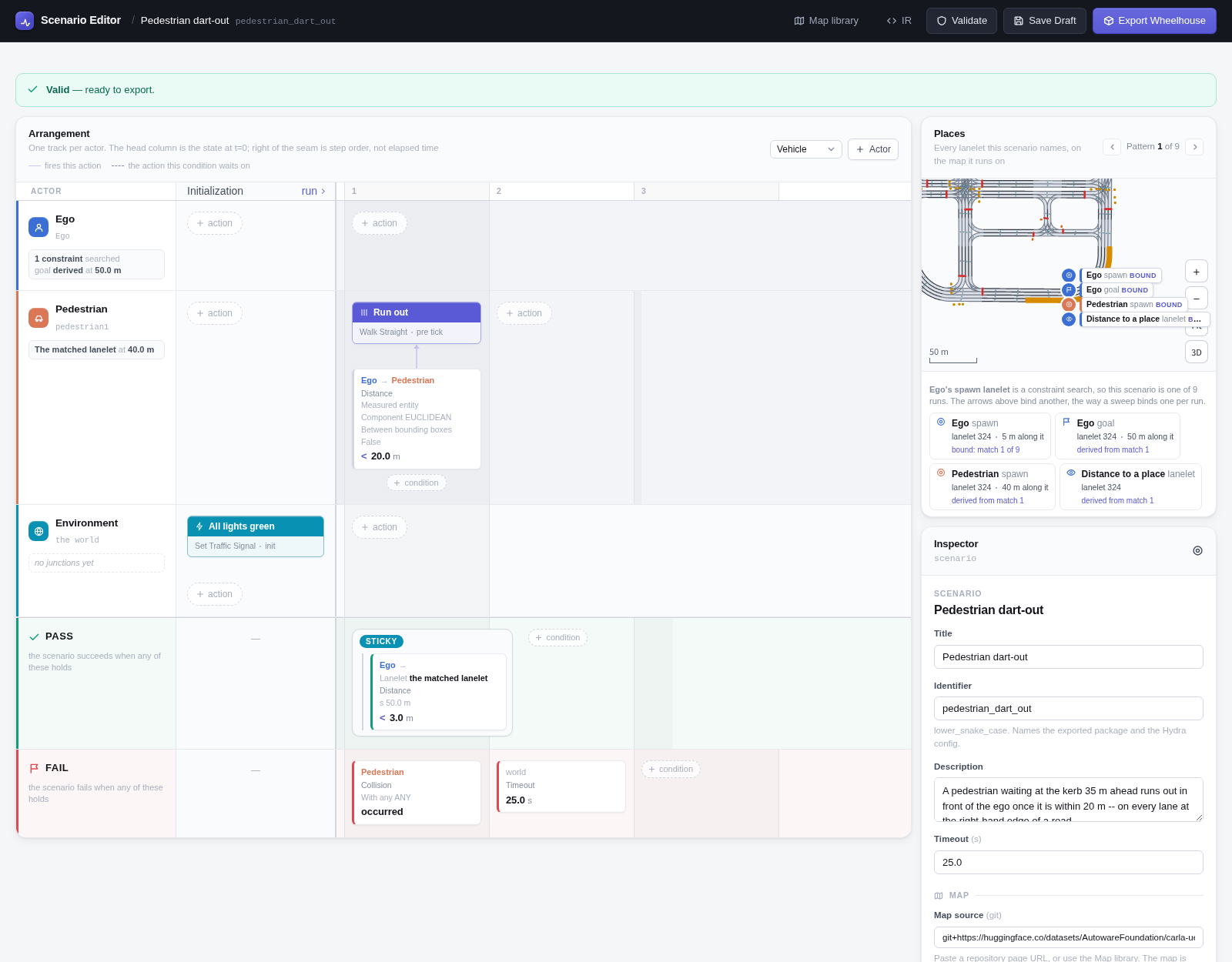Open the IR view

899,21
